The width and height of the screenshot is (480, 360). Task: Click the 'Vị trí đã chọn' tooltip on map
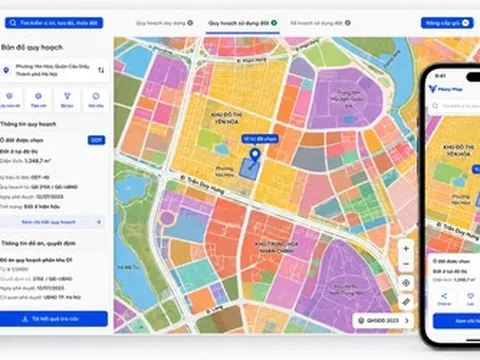(260, 139)
